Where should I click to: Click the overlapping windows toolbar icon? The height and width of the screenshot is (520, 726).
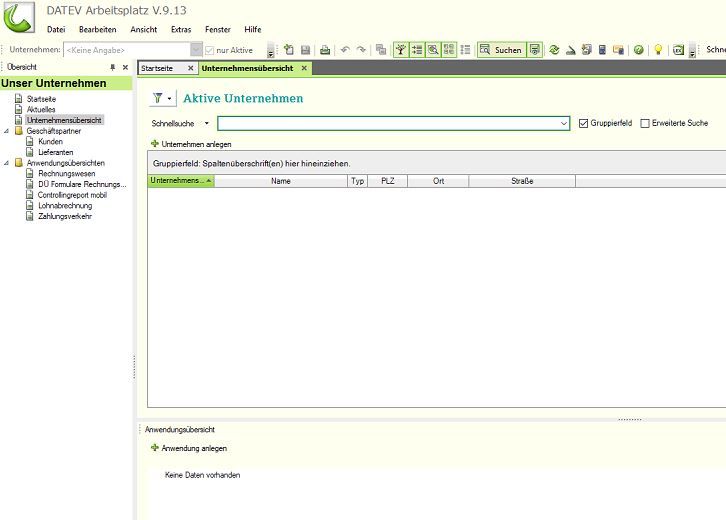click(x=381, y=50)
